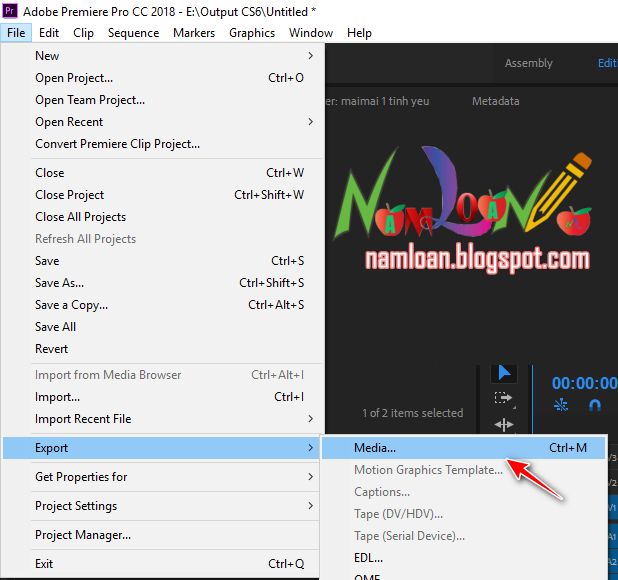This screenshot has height=580, width=618.
Task: Open the Graphics menu
Action: pyautogui.click(x=252, y=33)
